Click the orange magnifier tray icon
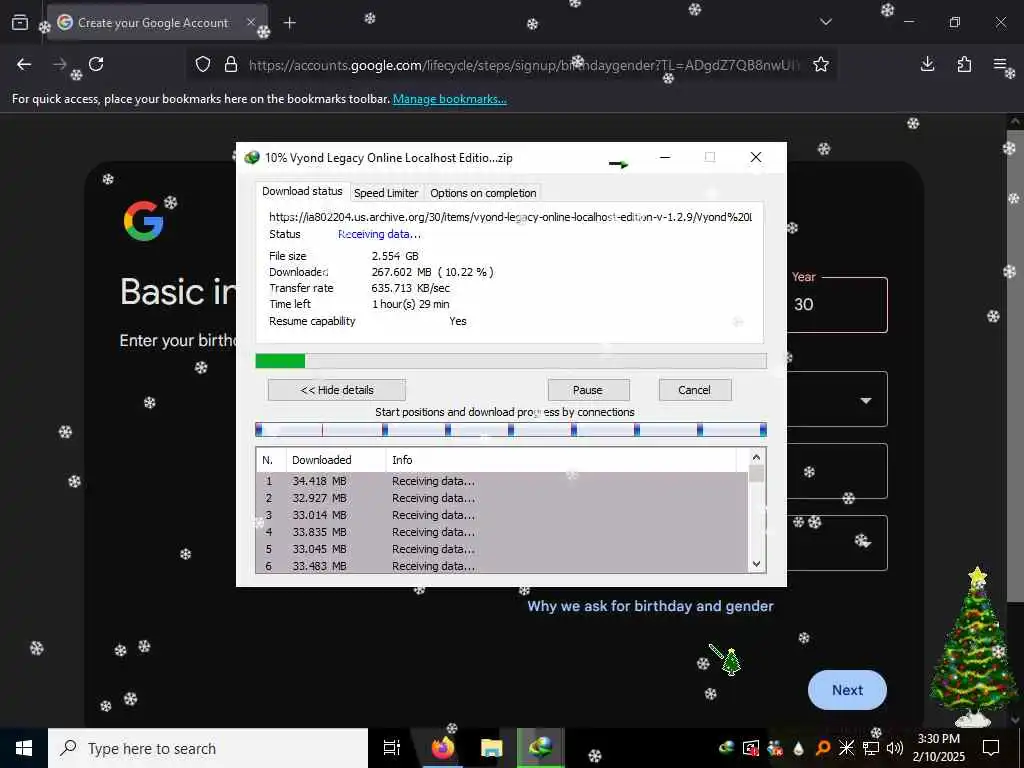Image resolution: width=1024 pixels, height=768 pixels. 822,748
